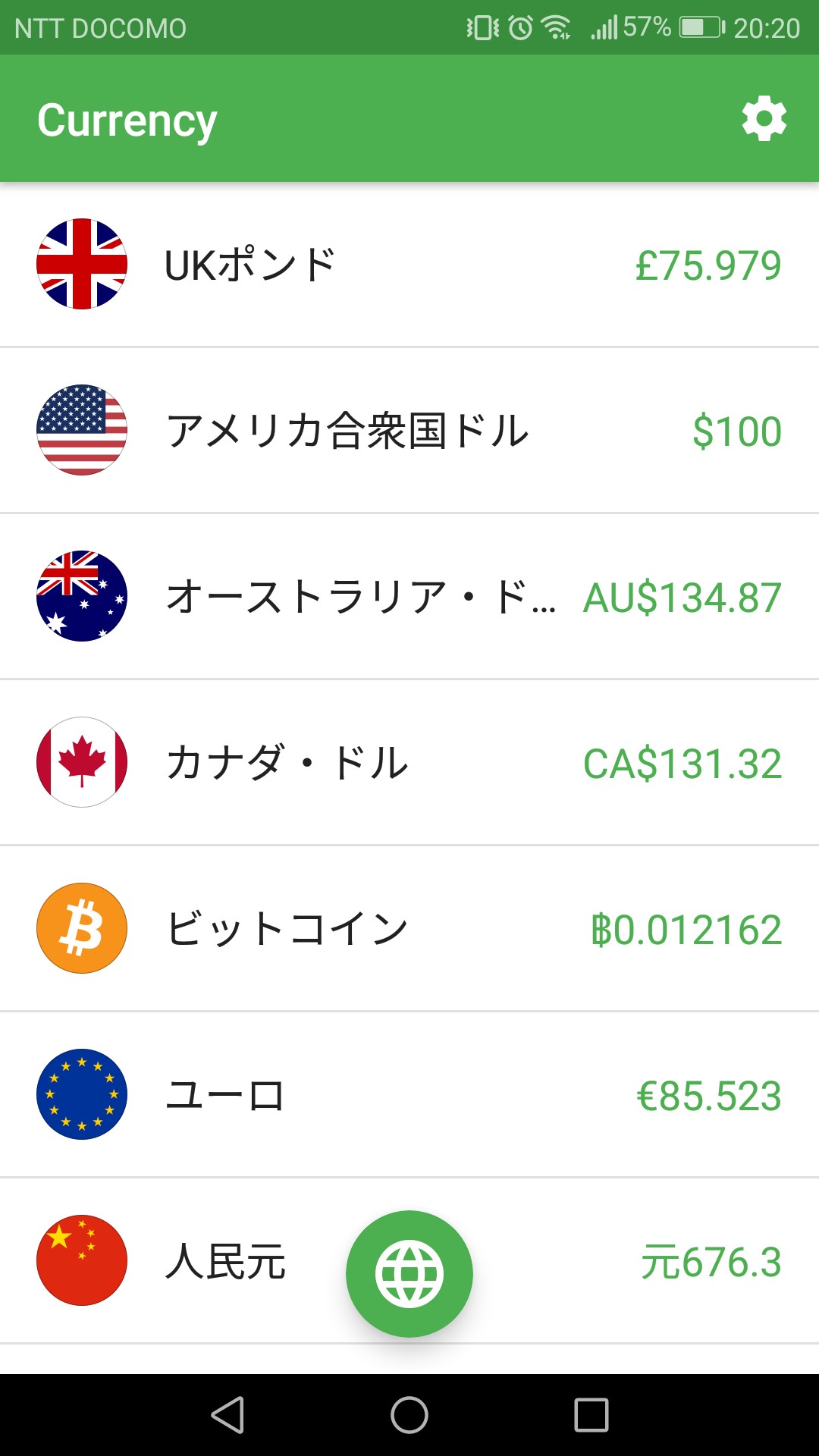Tap the UK flag icon
Viewport: 819px width, 1456px height.
click(82, 264)
